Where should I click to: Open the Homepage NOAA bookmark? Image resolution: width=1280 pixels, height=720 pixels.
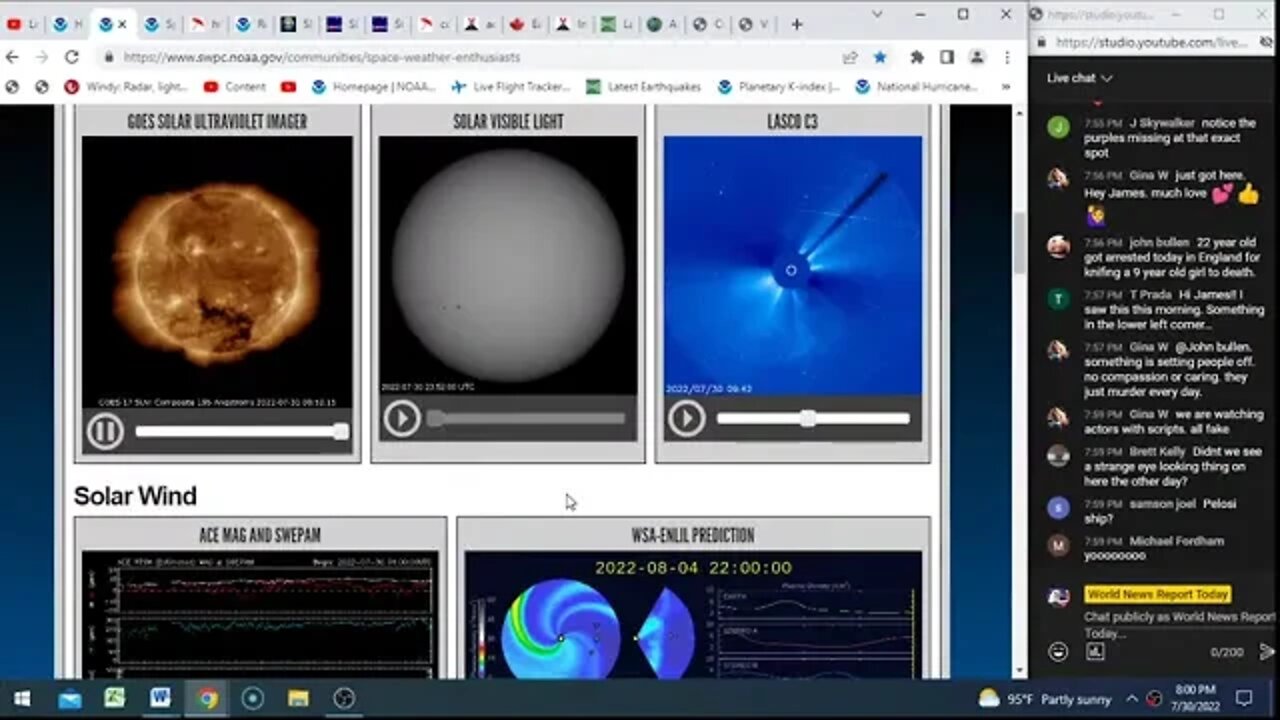tap(374, 87)
